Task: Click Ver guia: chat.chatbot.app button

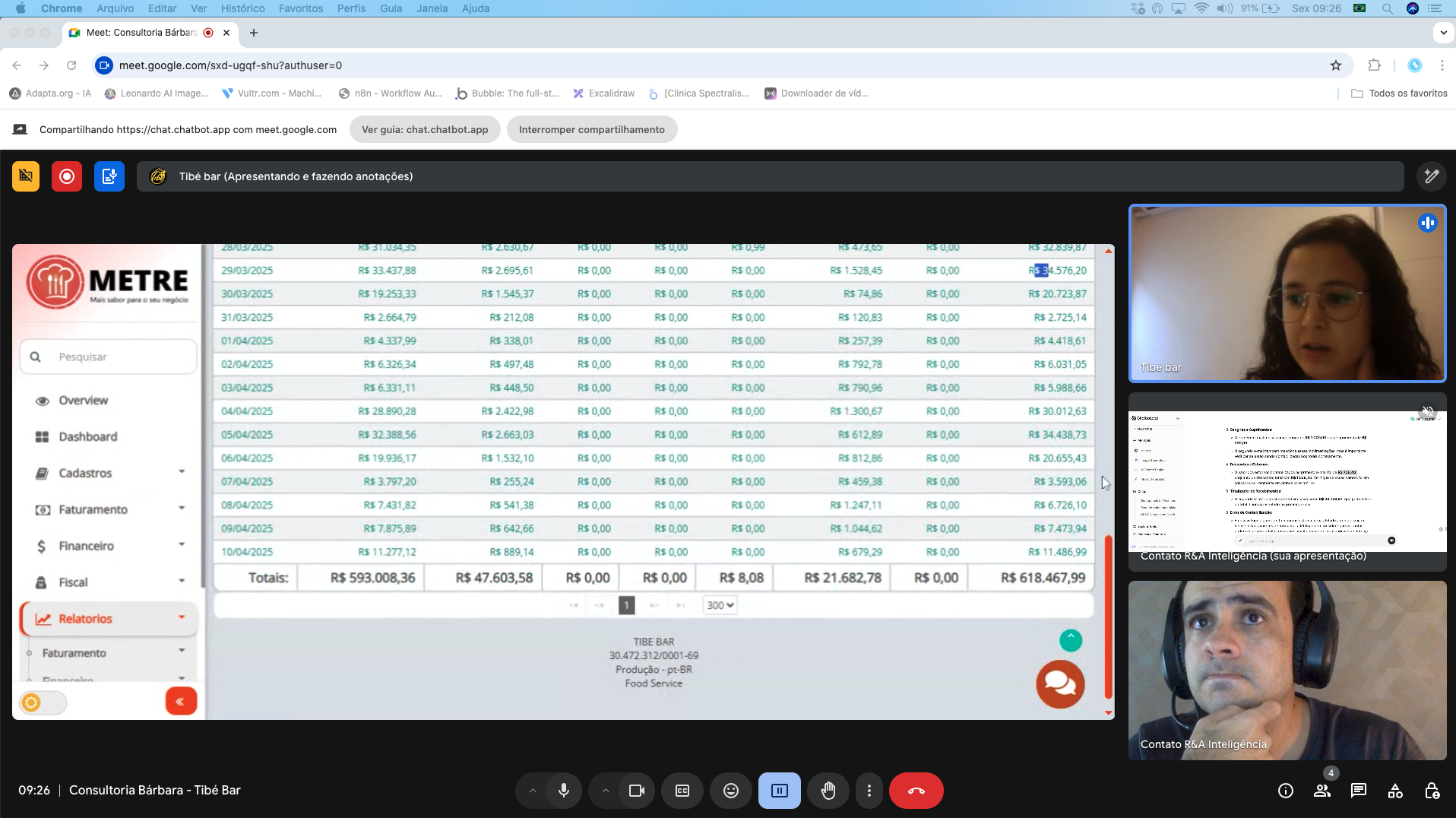Action: click(x=425, y=129)
